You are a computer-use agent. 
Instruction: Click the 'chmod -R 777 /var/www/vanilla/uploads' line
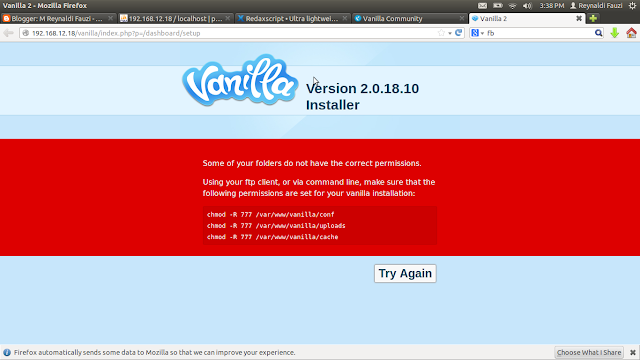276,226
